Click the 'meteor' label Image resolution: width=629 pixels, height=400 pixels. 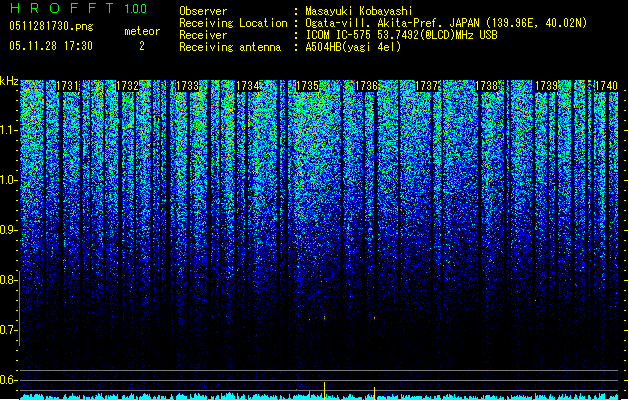click(142, 31)
